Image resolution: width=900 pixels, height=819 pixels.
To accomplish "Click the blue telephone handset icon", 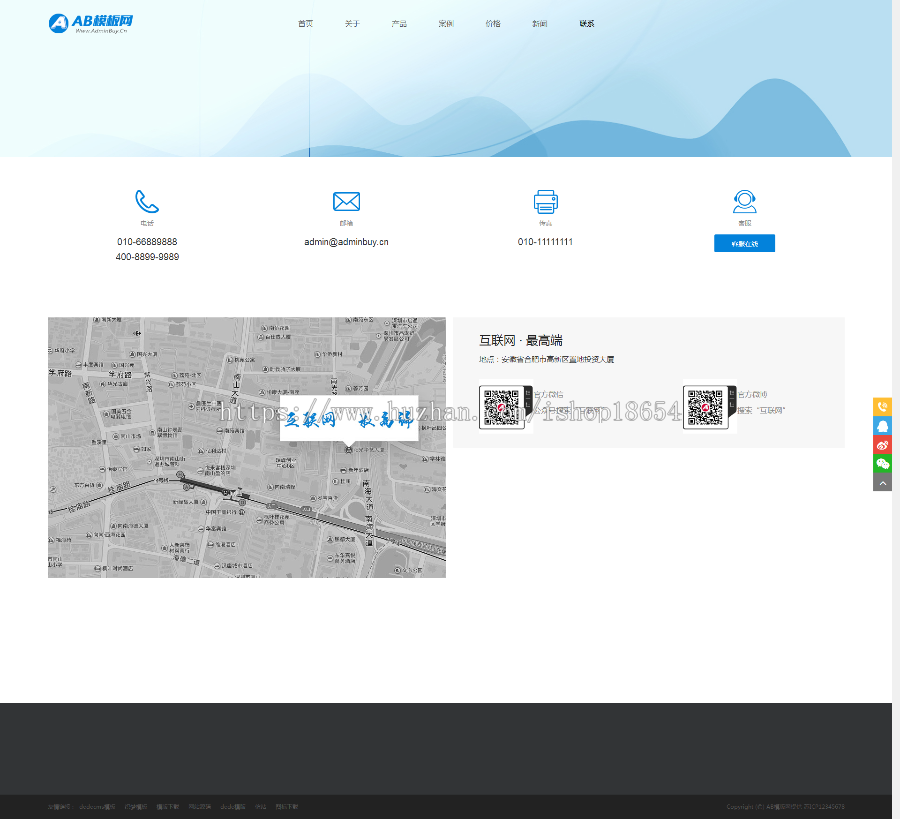I will click(x=147, y=201).
